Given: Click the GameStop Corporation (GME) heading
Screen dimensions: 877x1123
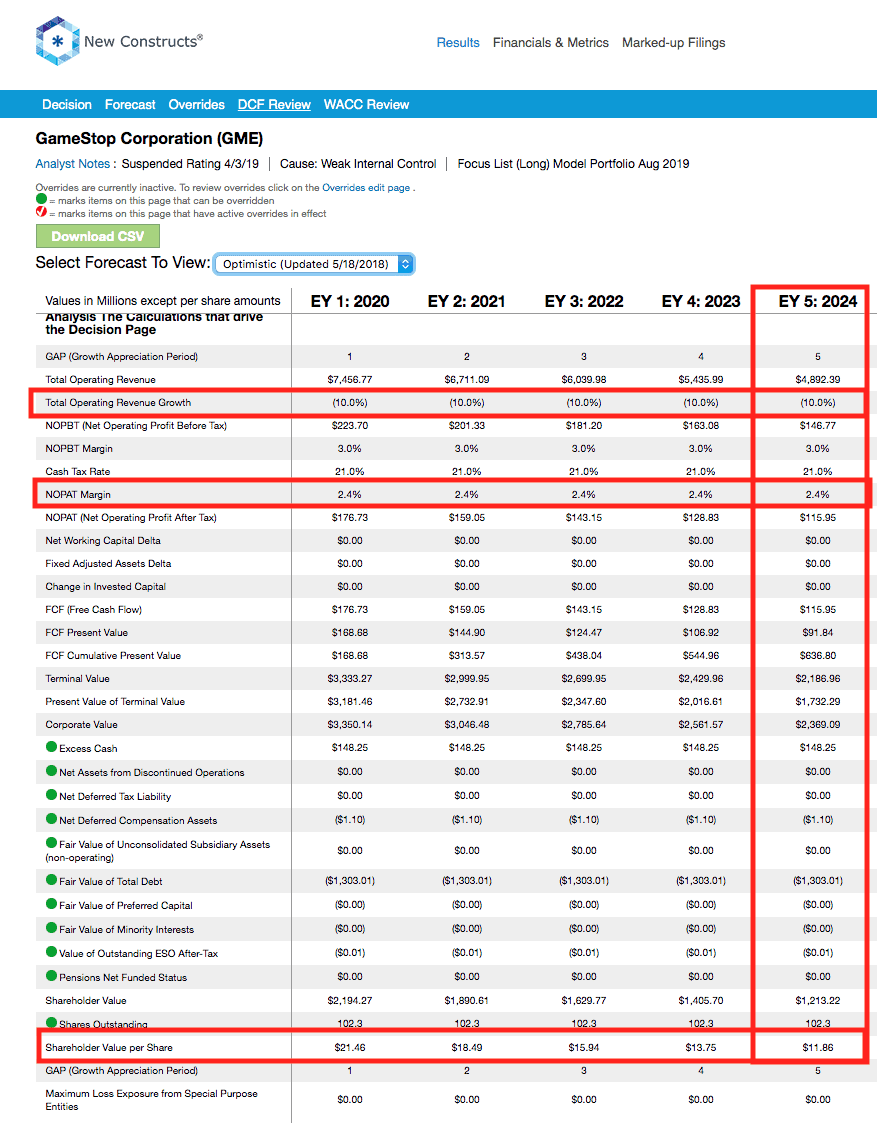Looking at the screenshot, I should [149, 138].
